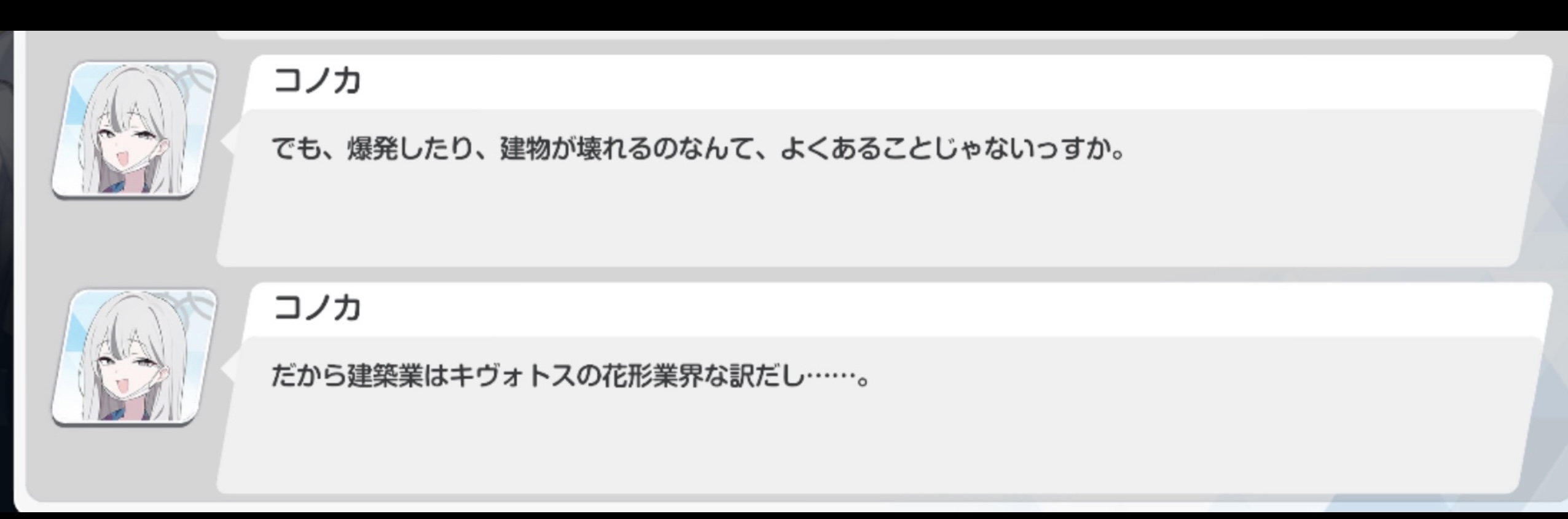The image size is (1568, 519).
Task: Click the partially visible bubble at the top of the log
Action: pos(866,34)
